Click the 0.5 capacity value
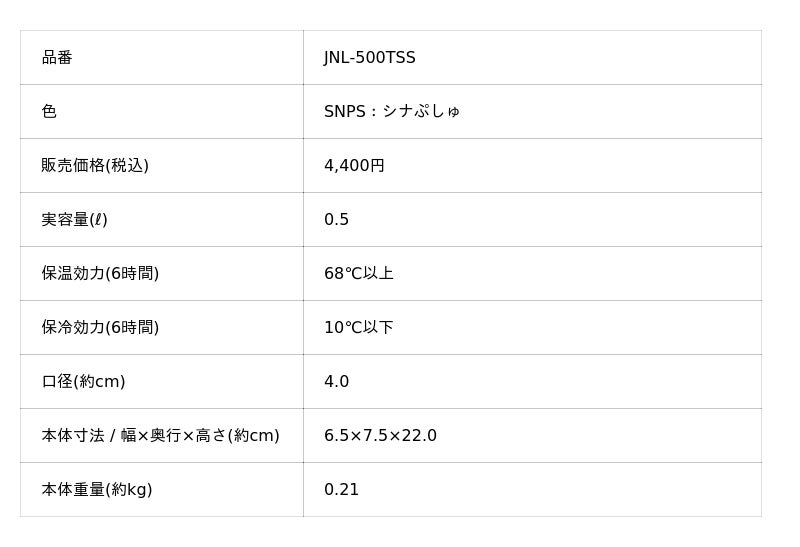 [336, 220]
